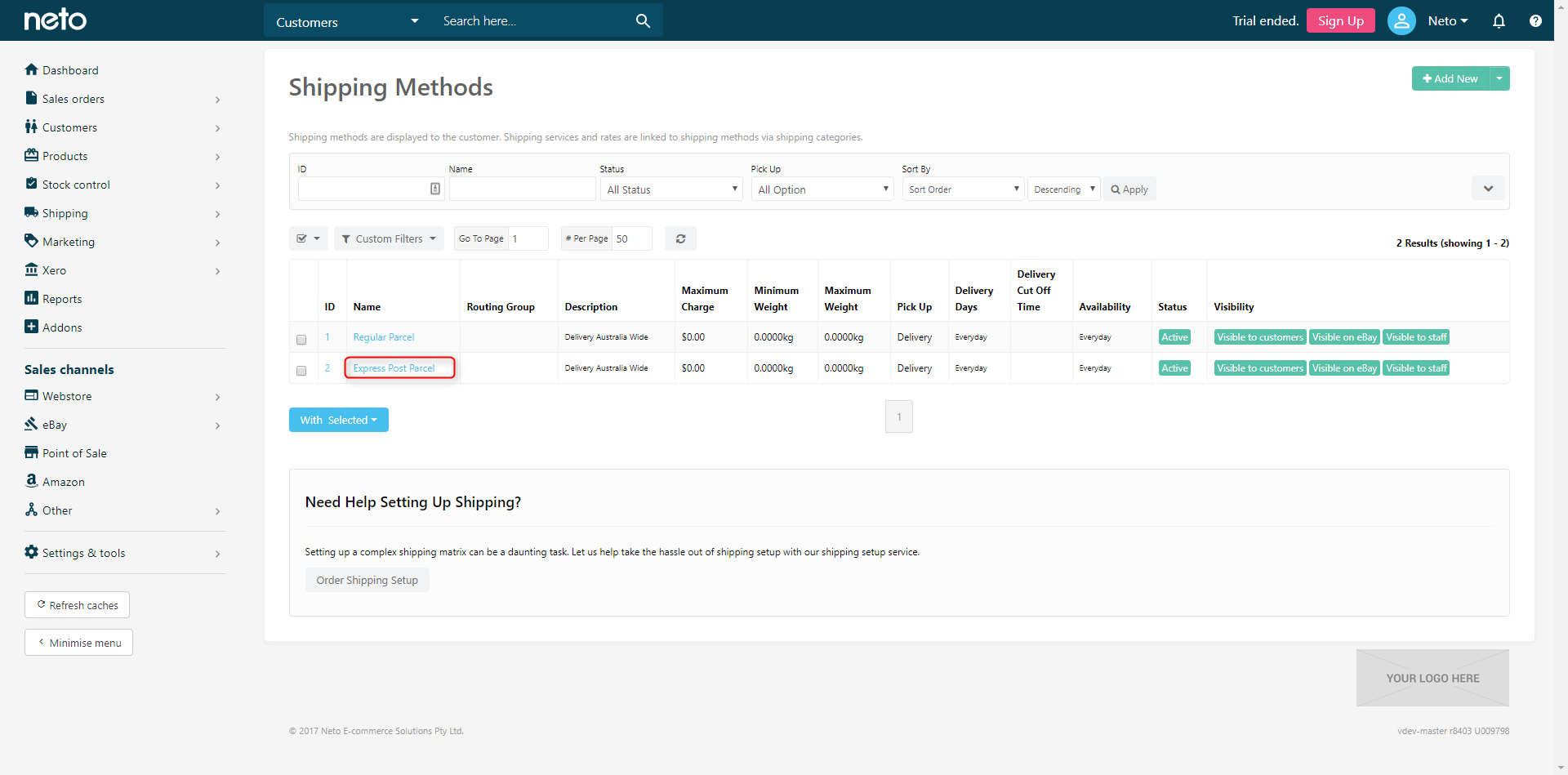Viewport: 1568px width, 775px height.
Task: Click the Refresh caches button
Action: click(77, 605)
